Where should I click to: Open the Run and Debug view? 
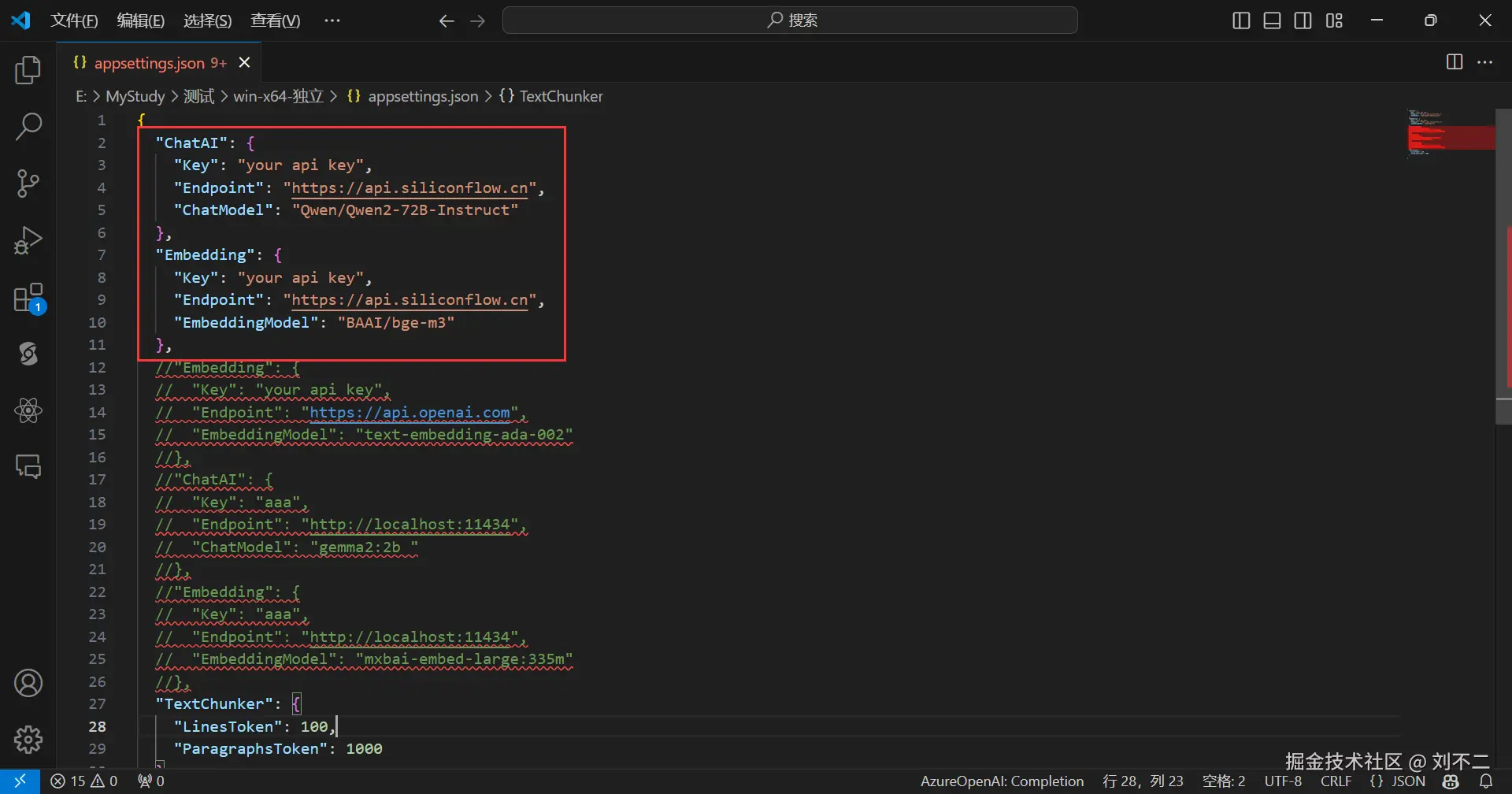(x=28, y=240)
